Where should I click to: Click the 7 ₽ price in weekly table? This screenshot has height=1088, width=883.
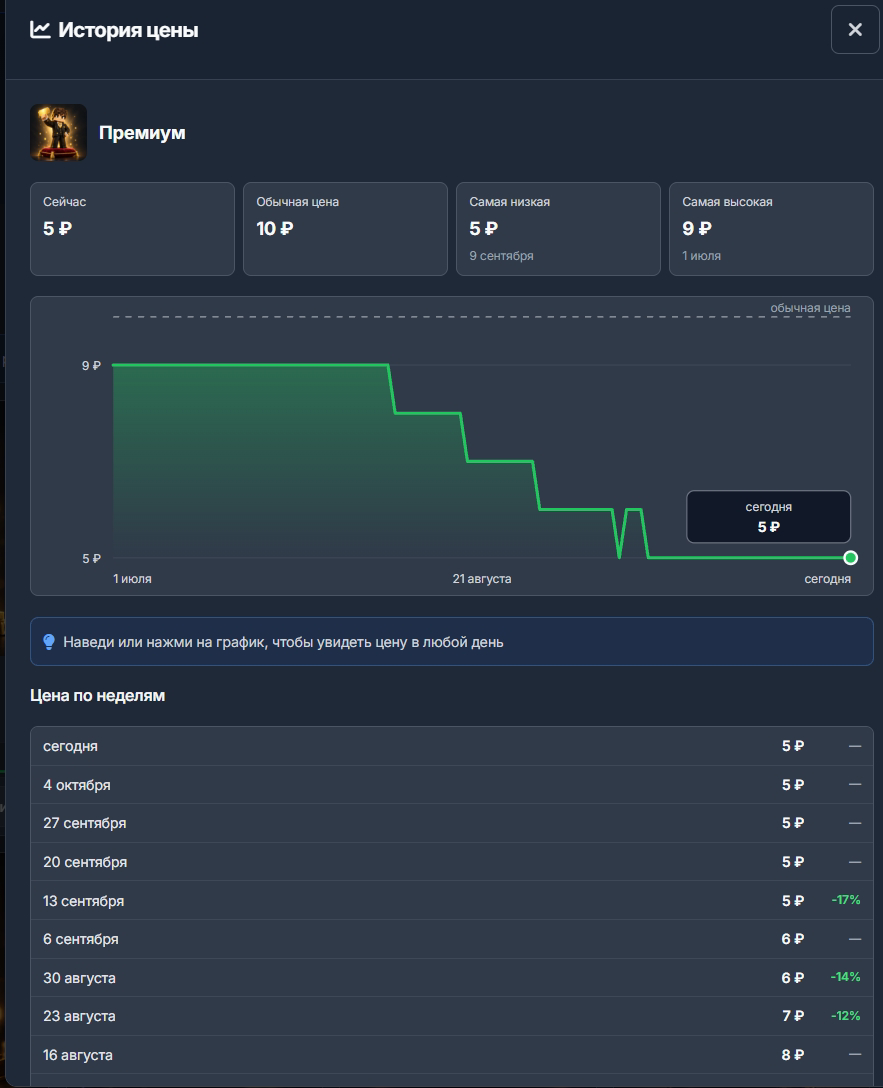(x=793, y=1016)
